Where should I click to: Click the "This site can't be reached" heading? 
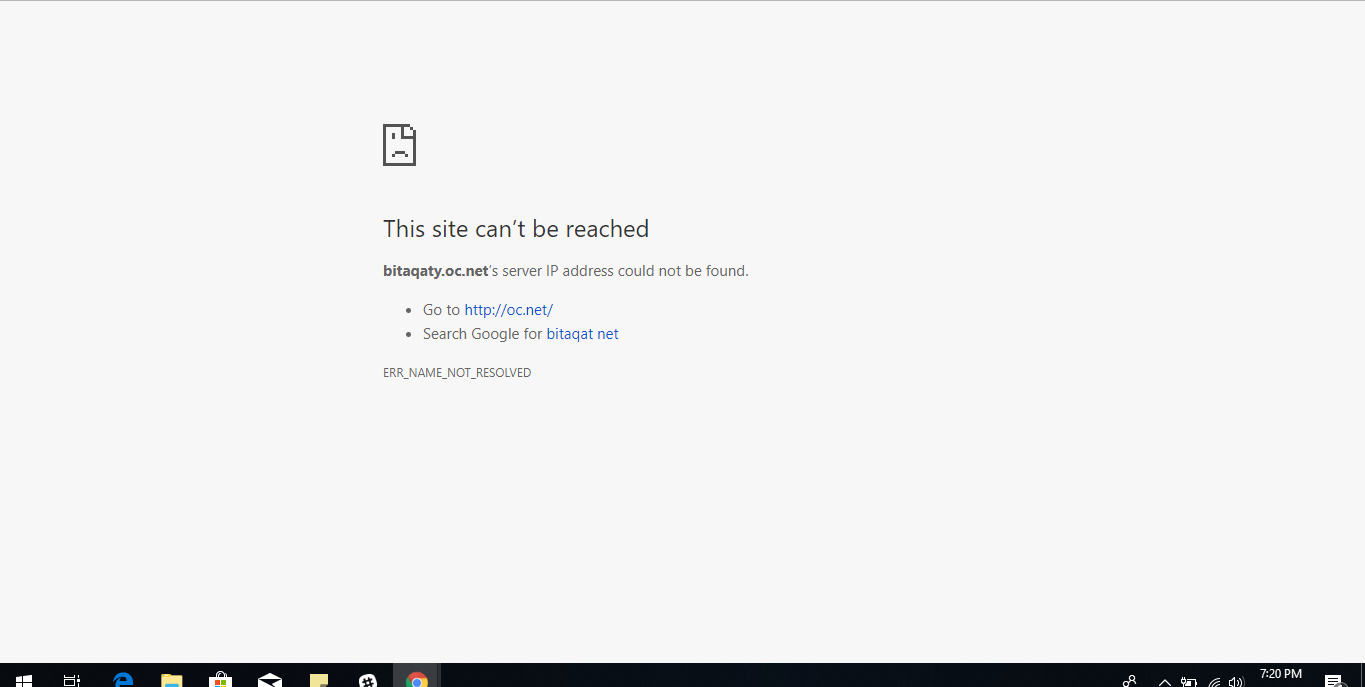pos(516,229)
